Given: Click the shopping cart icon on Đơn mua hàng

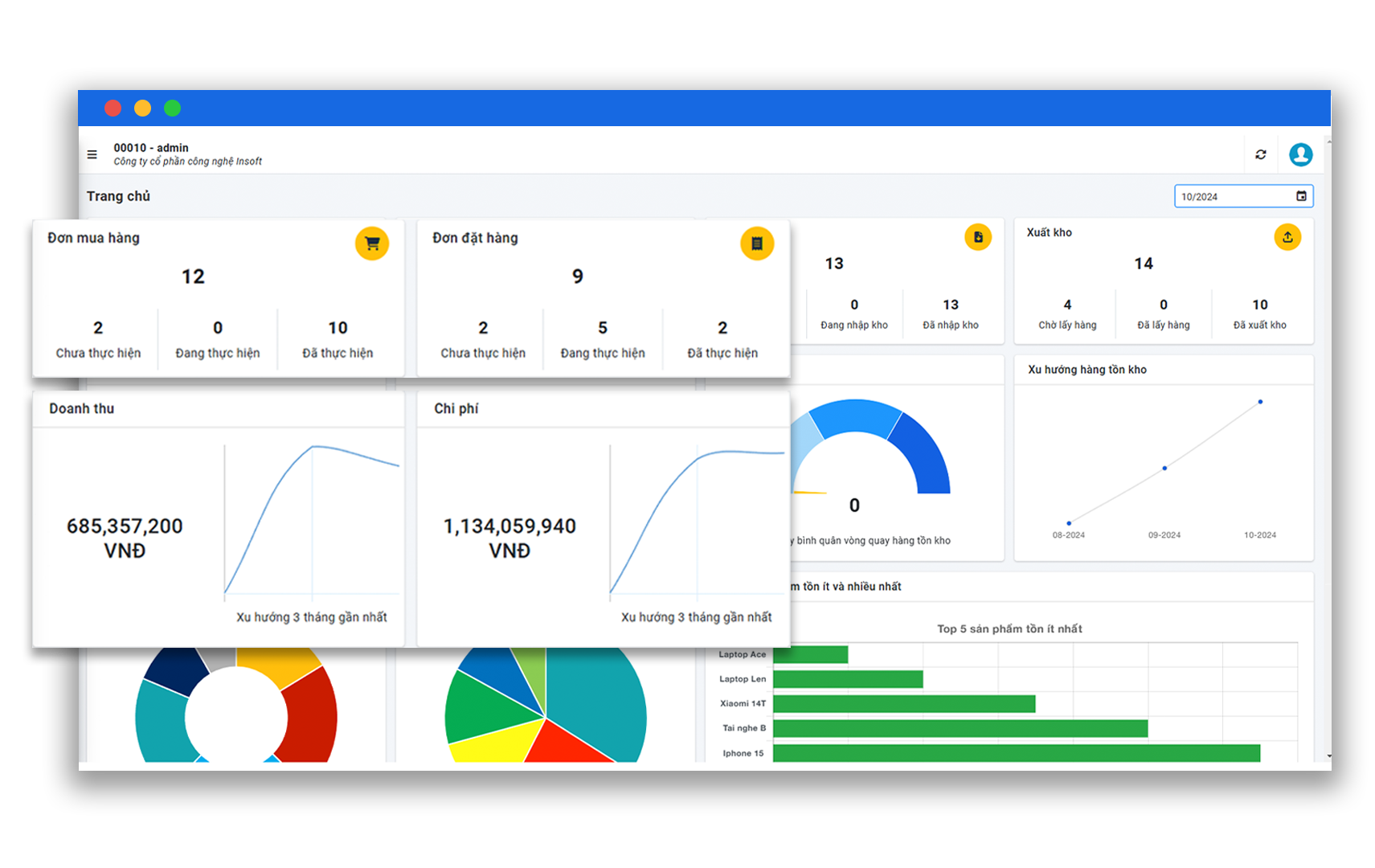Looking at the screenshot, I should [371, 244].
